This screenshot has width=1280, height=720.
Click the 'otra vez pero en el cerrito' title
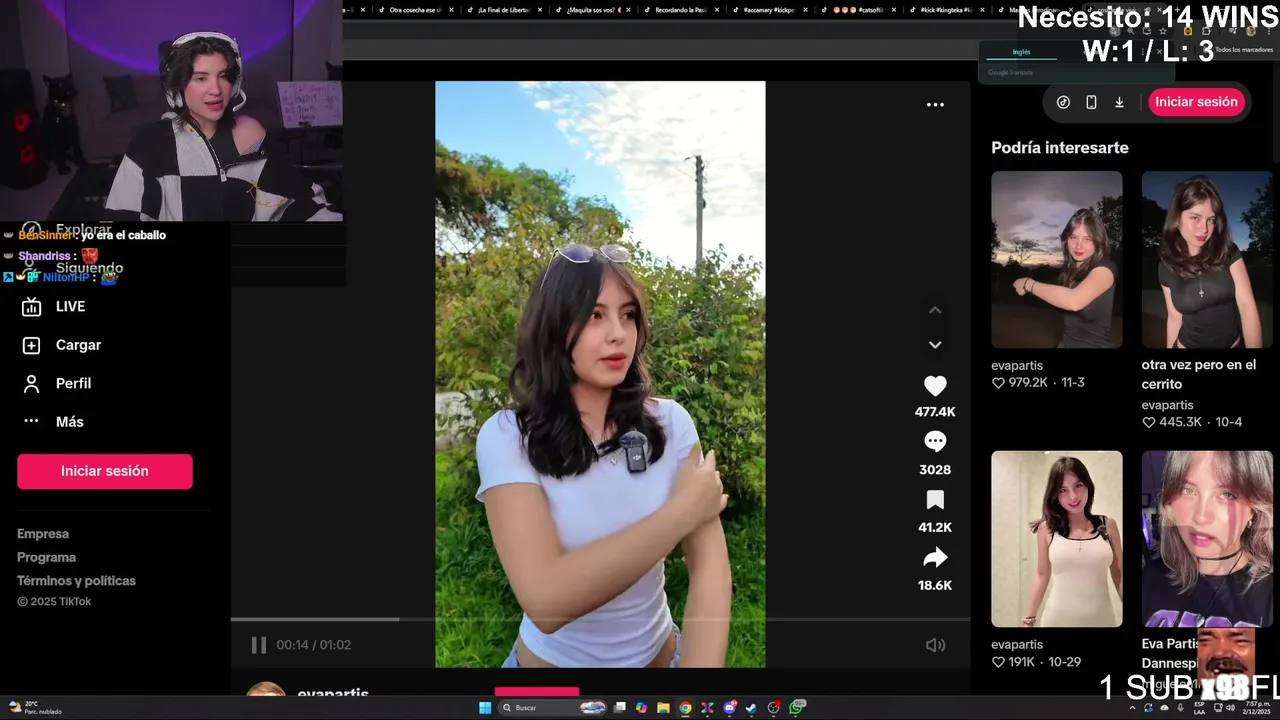[x=1199, y=374]
